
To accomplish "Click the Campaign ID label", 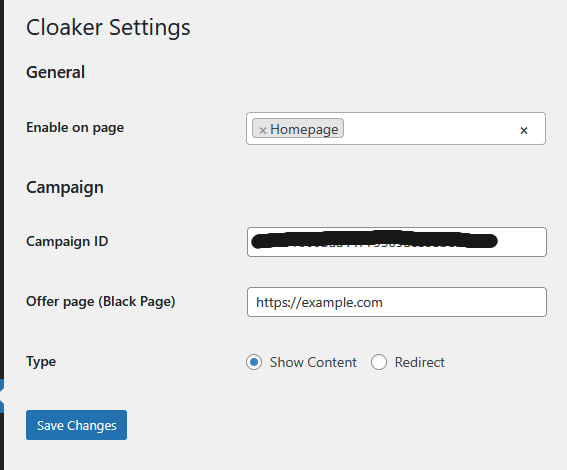I will click(x=67, y=241).
